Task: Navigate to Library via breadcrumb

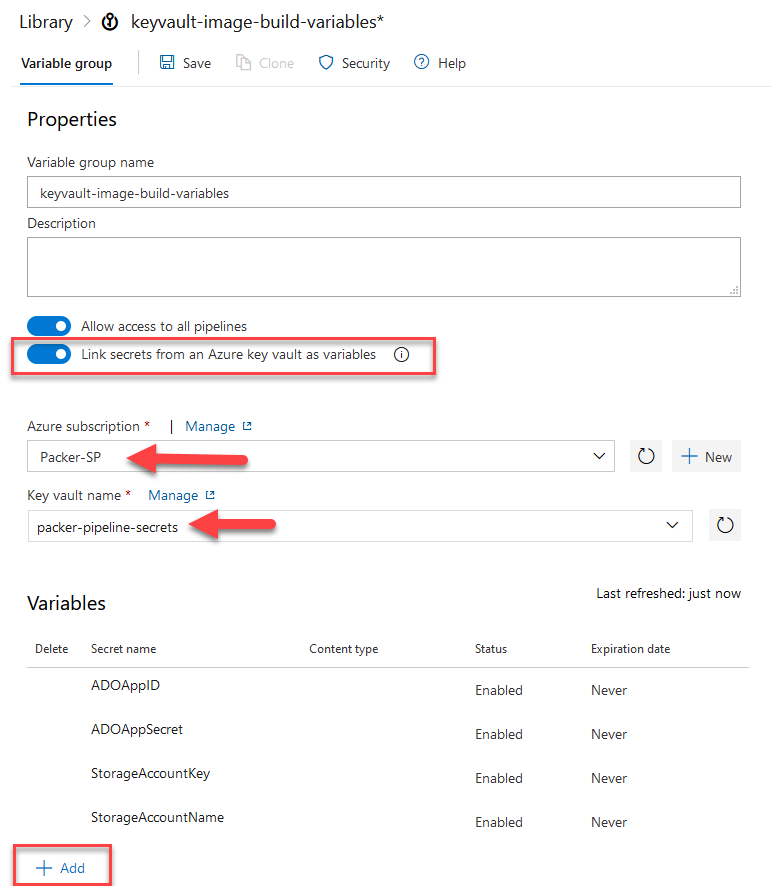Action: click(x=45, y=20)
